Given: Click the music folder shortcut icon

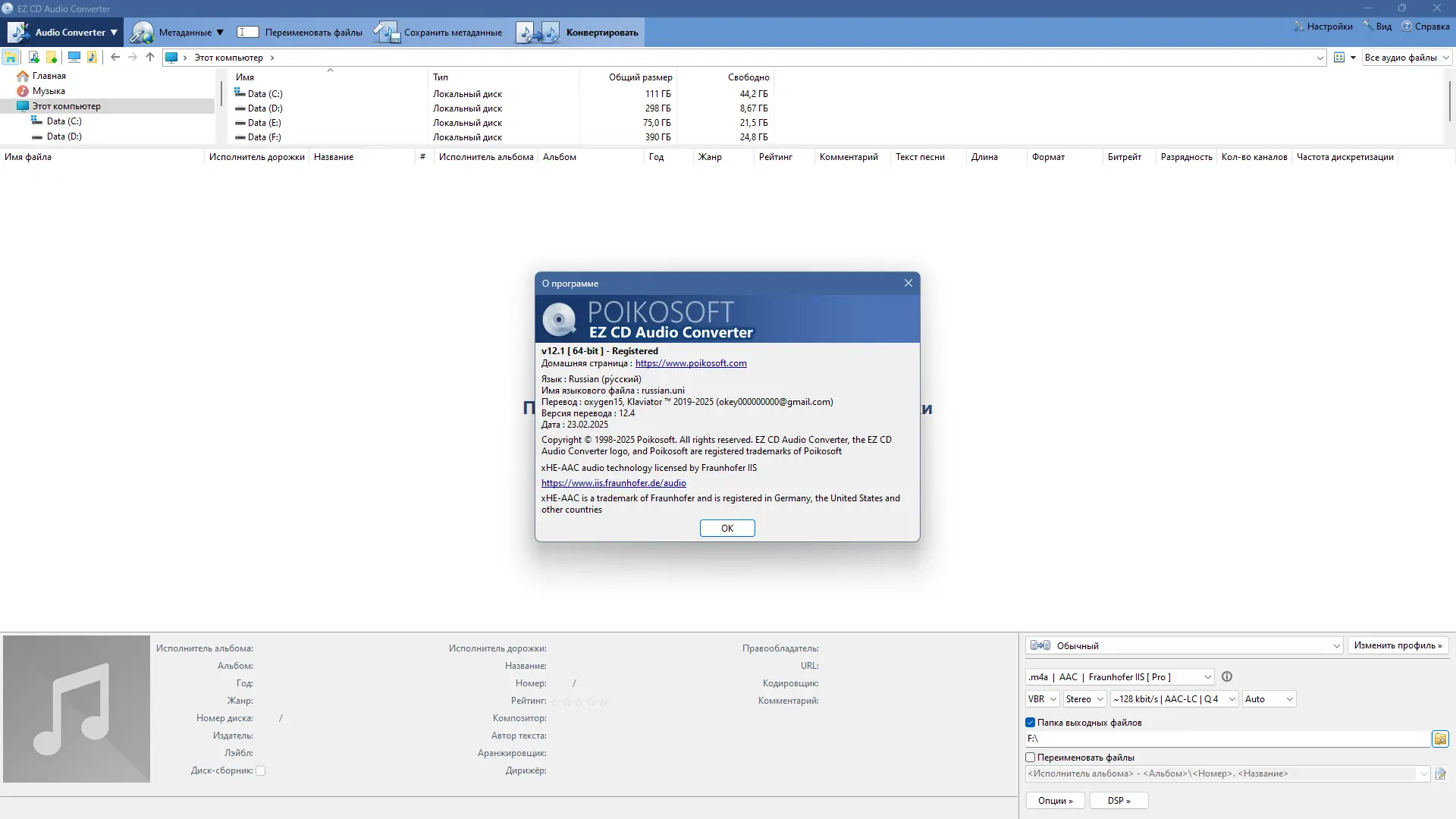Looking at the screenshot, I should [x=92, y=58].
